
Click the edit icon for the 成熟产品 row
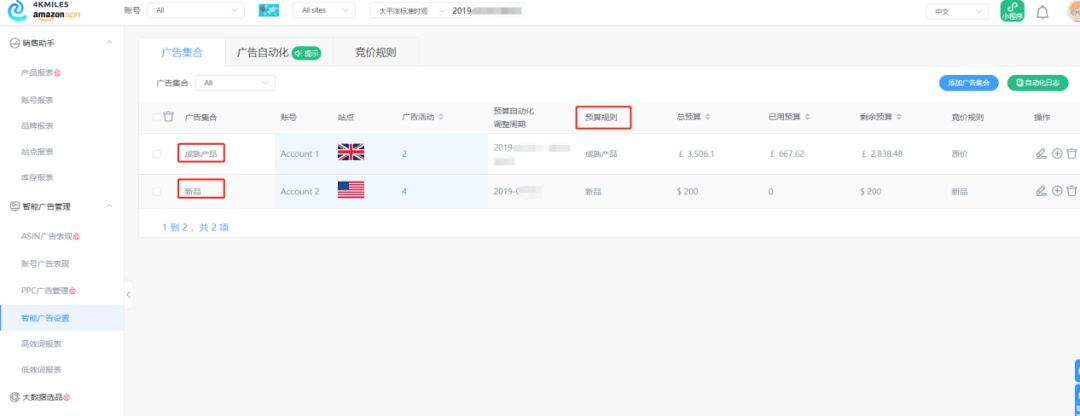[x=1041, y=154]
